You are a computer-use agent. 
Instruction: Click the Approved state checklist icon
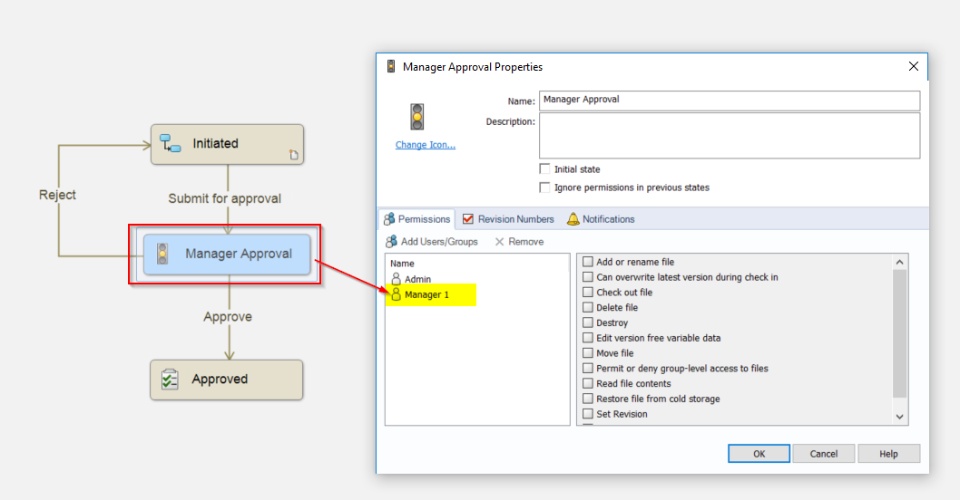pyautogui.click(x=169, y=379)
